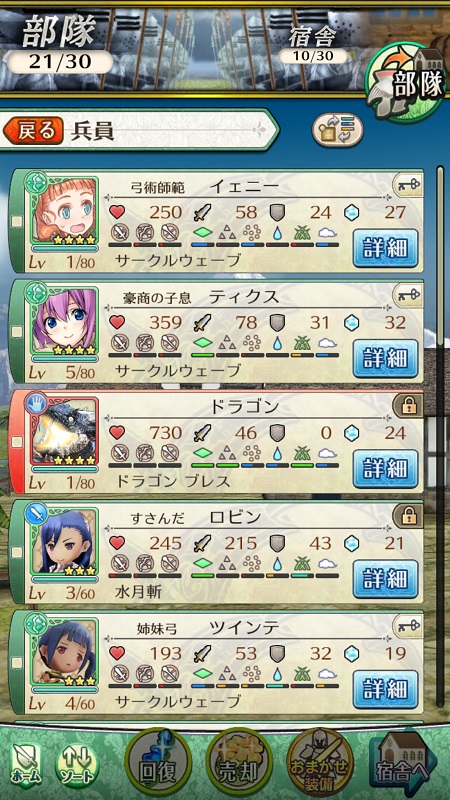
Task: Open 詳細 details for ツインテ
Action: pos(385,689)
